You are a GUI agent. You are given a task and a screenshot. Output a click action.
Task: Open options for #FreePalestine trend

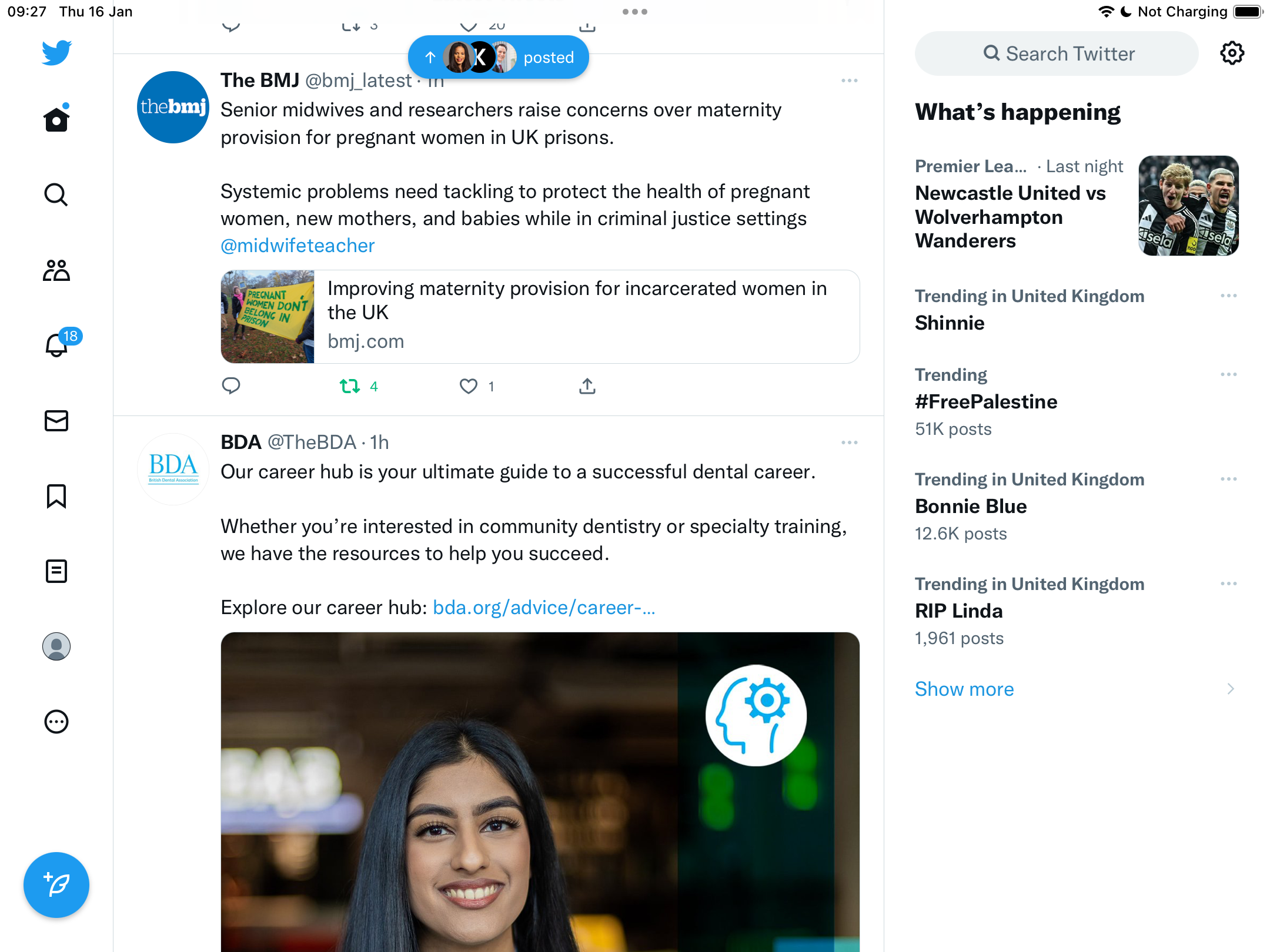pyautogui.click(x=1229, y=374)
